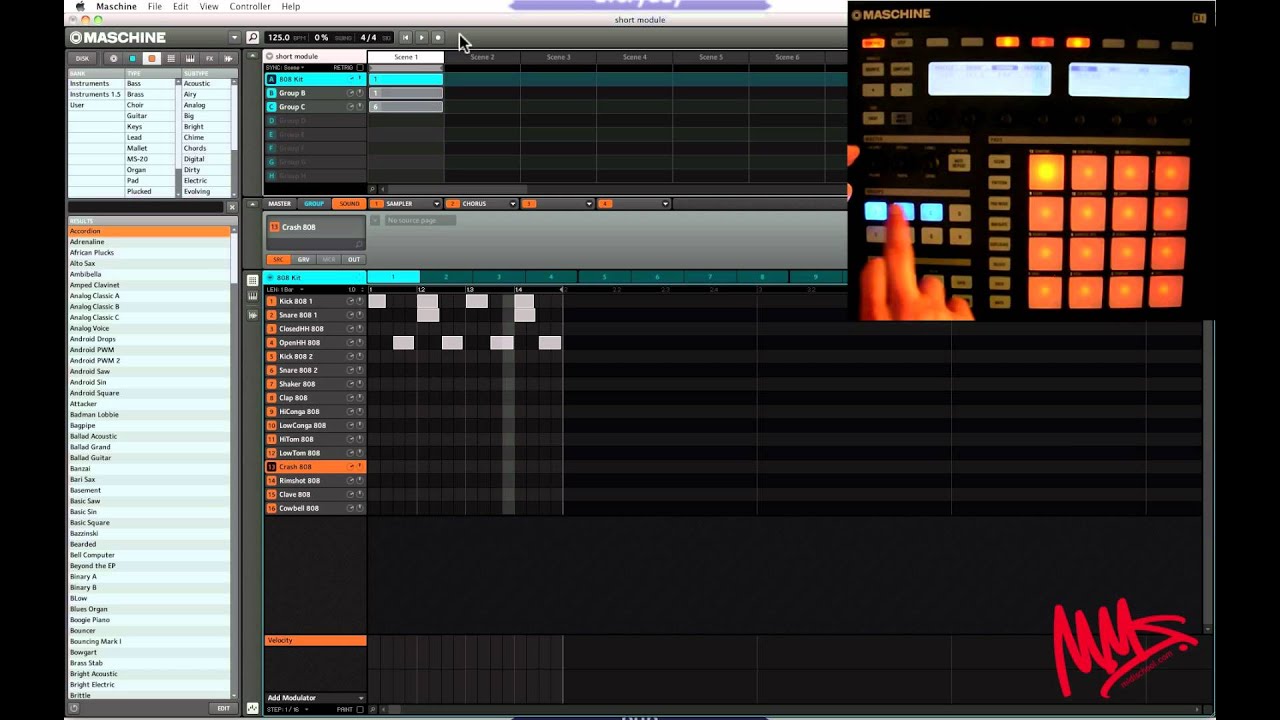Screen dimensions: 1280x720
Task: Click the 125.0 BPM tempo value
Action: click(279, 38)
